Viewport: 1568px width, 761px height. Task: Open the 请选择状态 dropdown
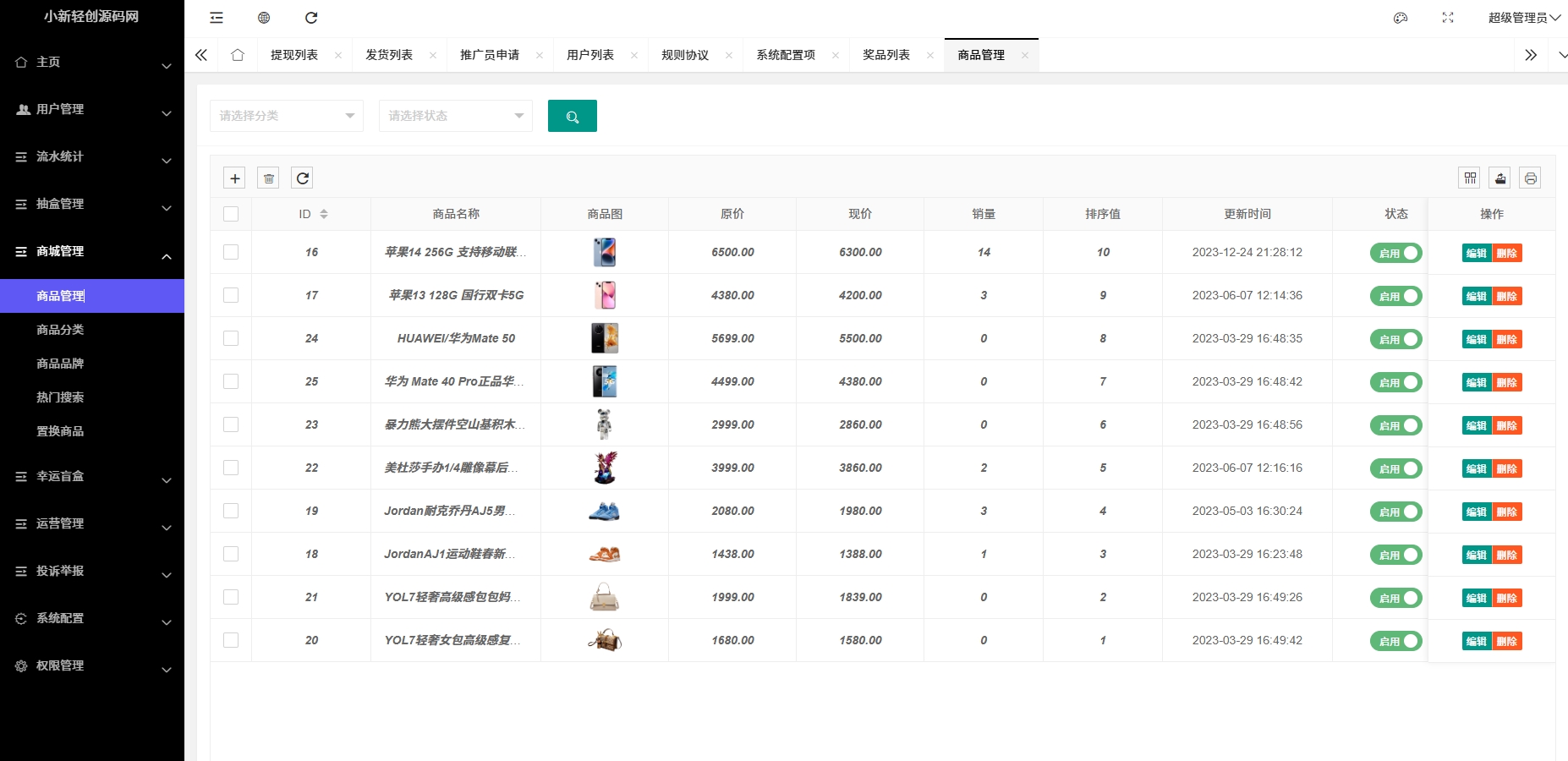click(x=456, y=116)
